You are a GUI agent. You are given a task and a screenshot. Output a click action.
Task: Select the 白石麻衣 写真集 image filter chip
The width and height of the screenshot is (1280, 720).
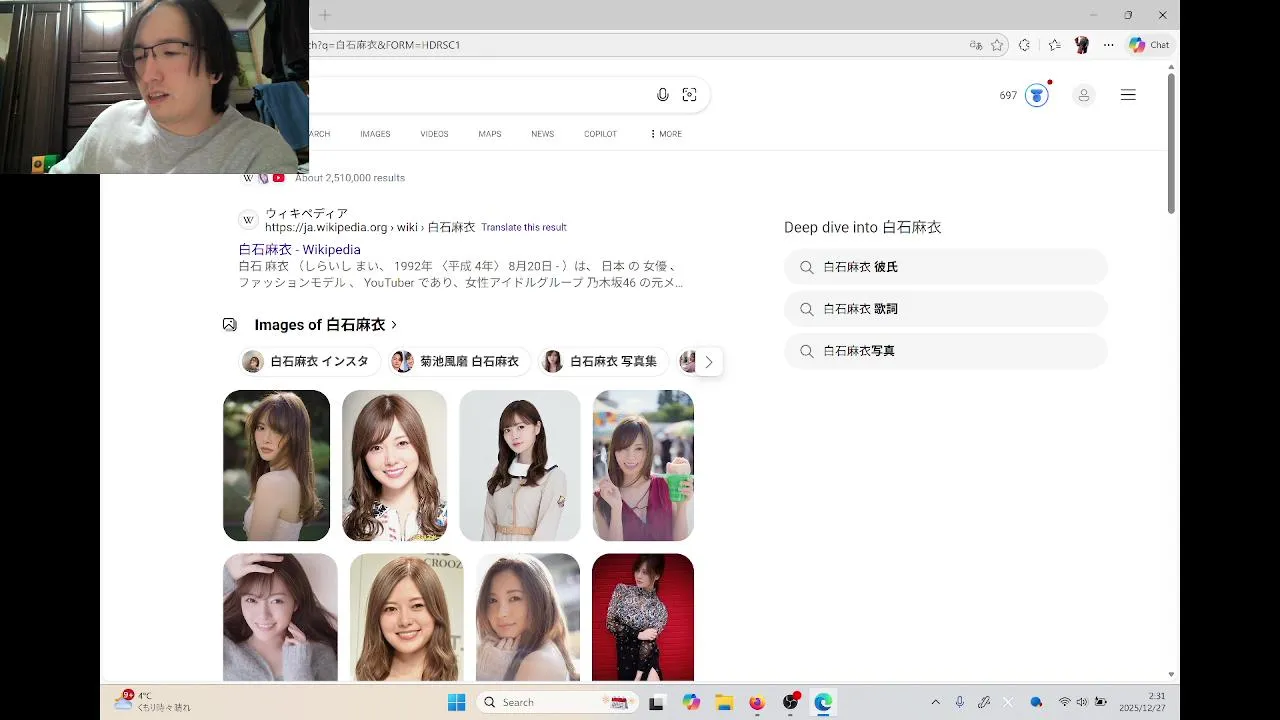pos(603,362)
